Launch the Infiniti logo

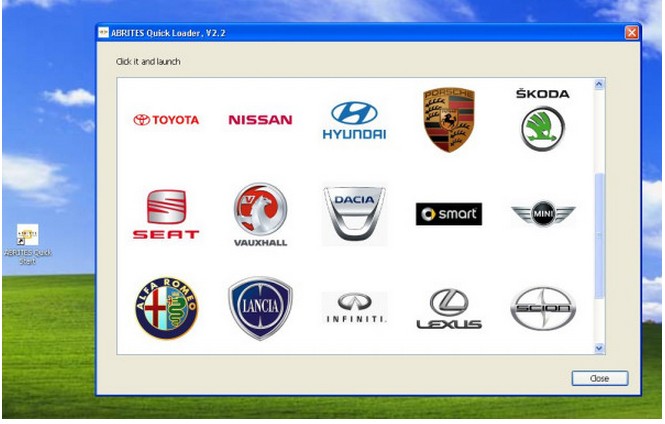354,308
